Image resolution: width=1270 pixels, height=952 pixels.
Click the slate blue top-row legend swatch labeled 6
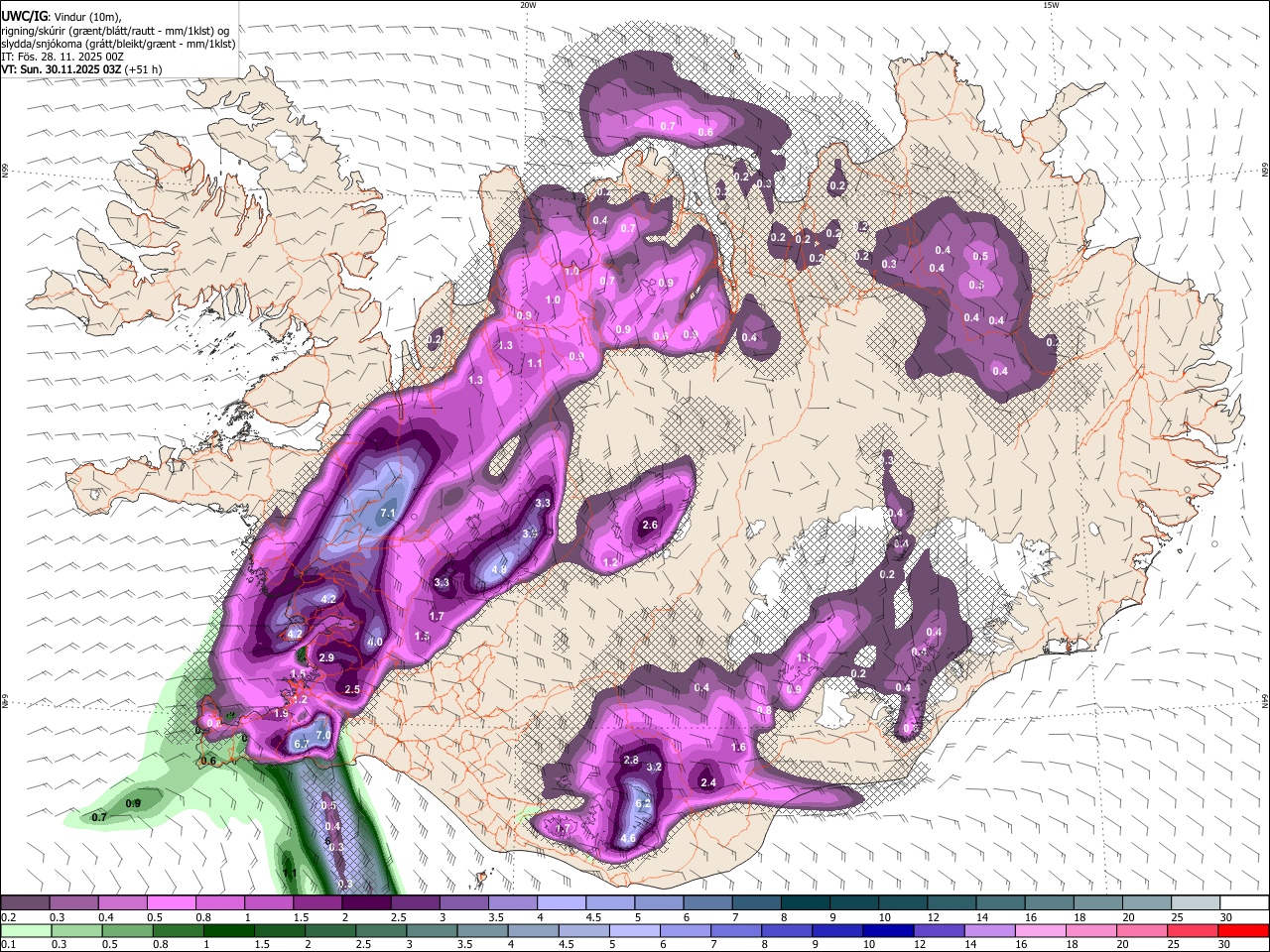[708, 903]
